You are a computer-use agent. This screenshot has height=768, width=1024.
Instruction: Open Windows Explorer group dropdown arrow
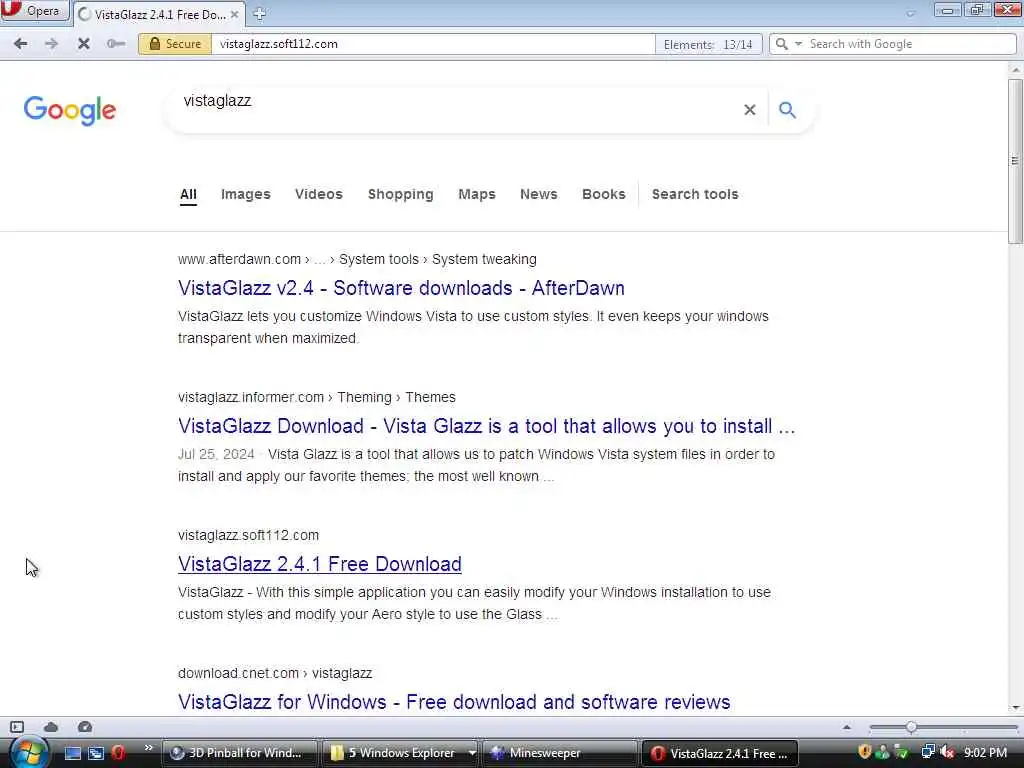pyautogui.click(x=472, y=753)
